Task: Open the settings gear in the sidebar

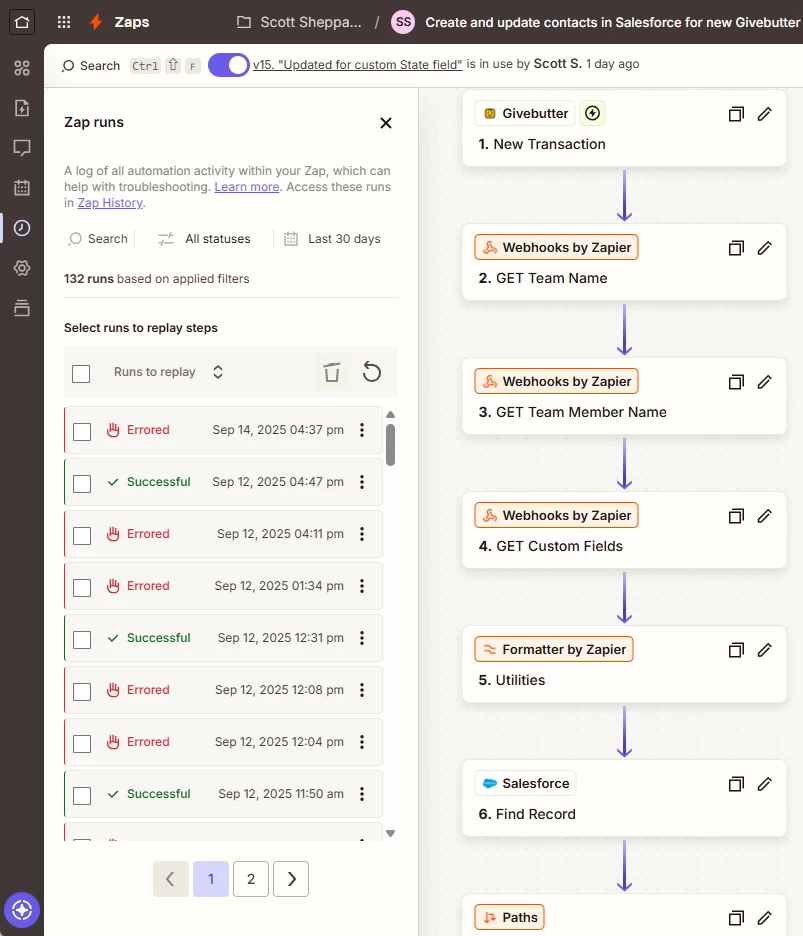Action: (22, 268)
